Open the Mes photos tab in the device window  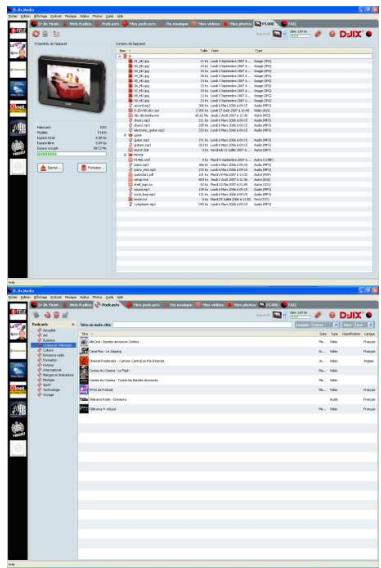coord(238,24)
